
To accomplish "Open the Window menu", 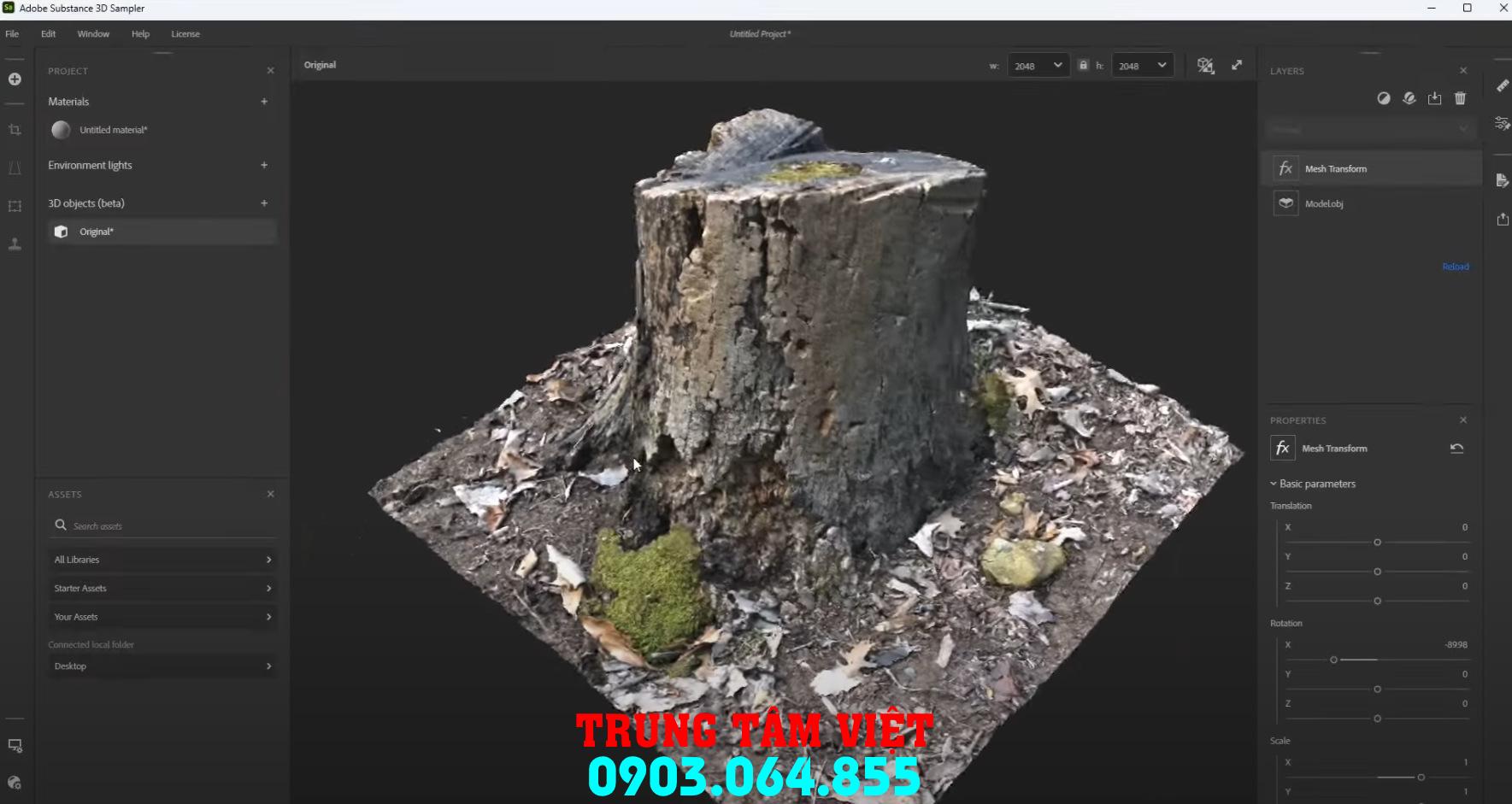I will click(93, 34).
